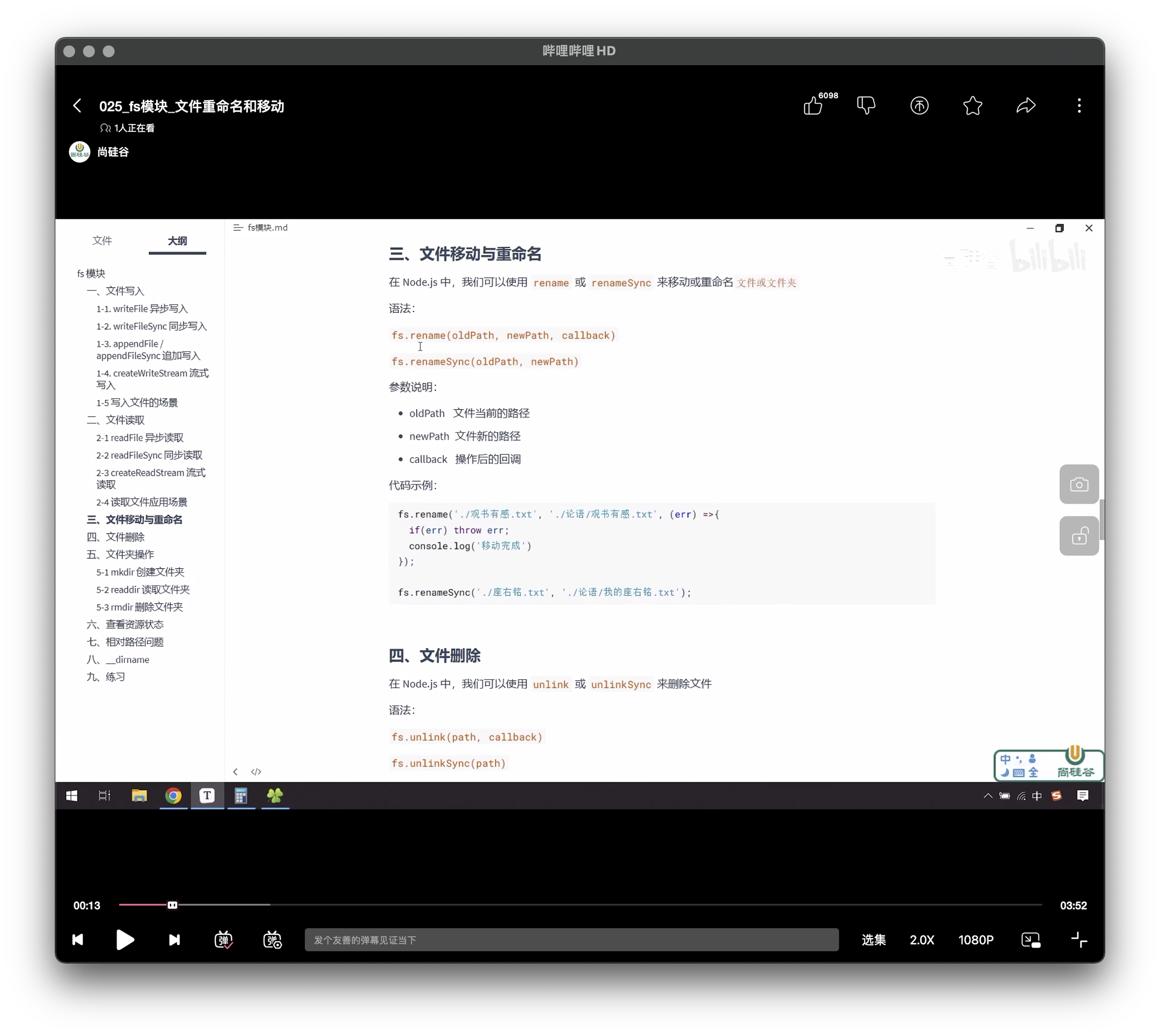The image size is (1160, 1036).
Task: Click the video progress bar handle
Action: 172,905
